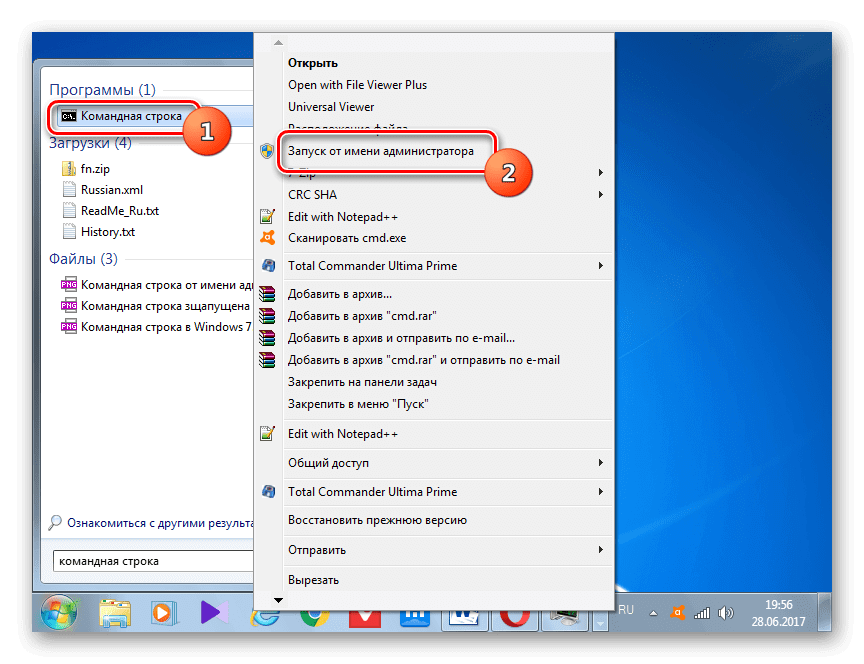The image size is (864, 664).
Task: Click the Windows Start button
Action: click(x=61, y=611)
